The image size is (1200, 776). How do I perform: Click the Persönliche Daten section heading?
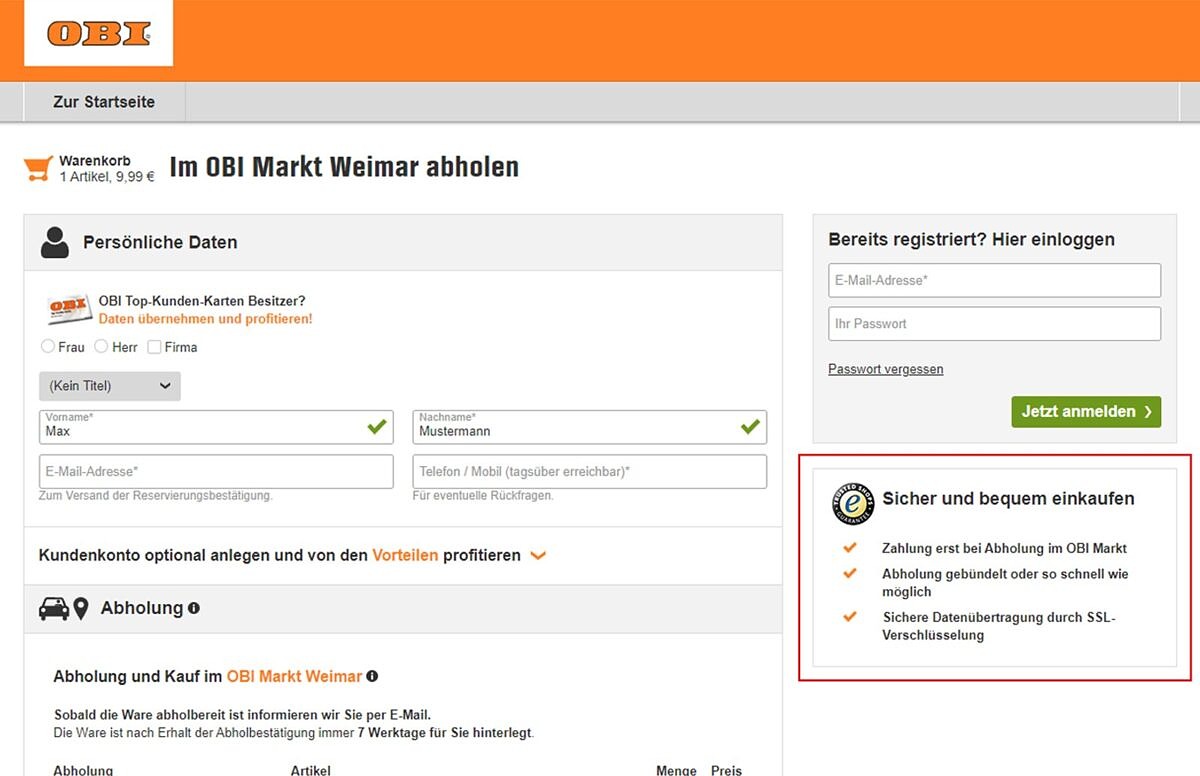160,243
